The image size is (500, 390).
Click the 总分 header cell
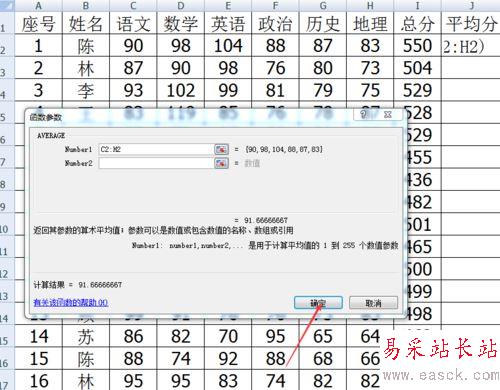(x=417, y=23)
